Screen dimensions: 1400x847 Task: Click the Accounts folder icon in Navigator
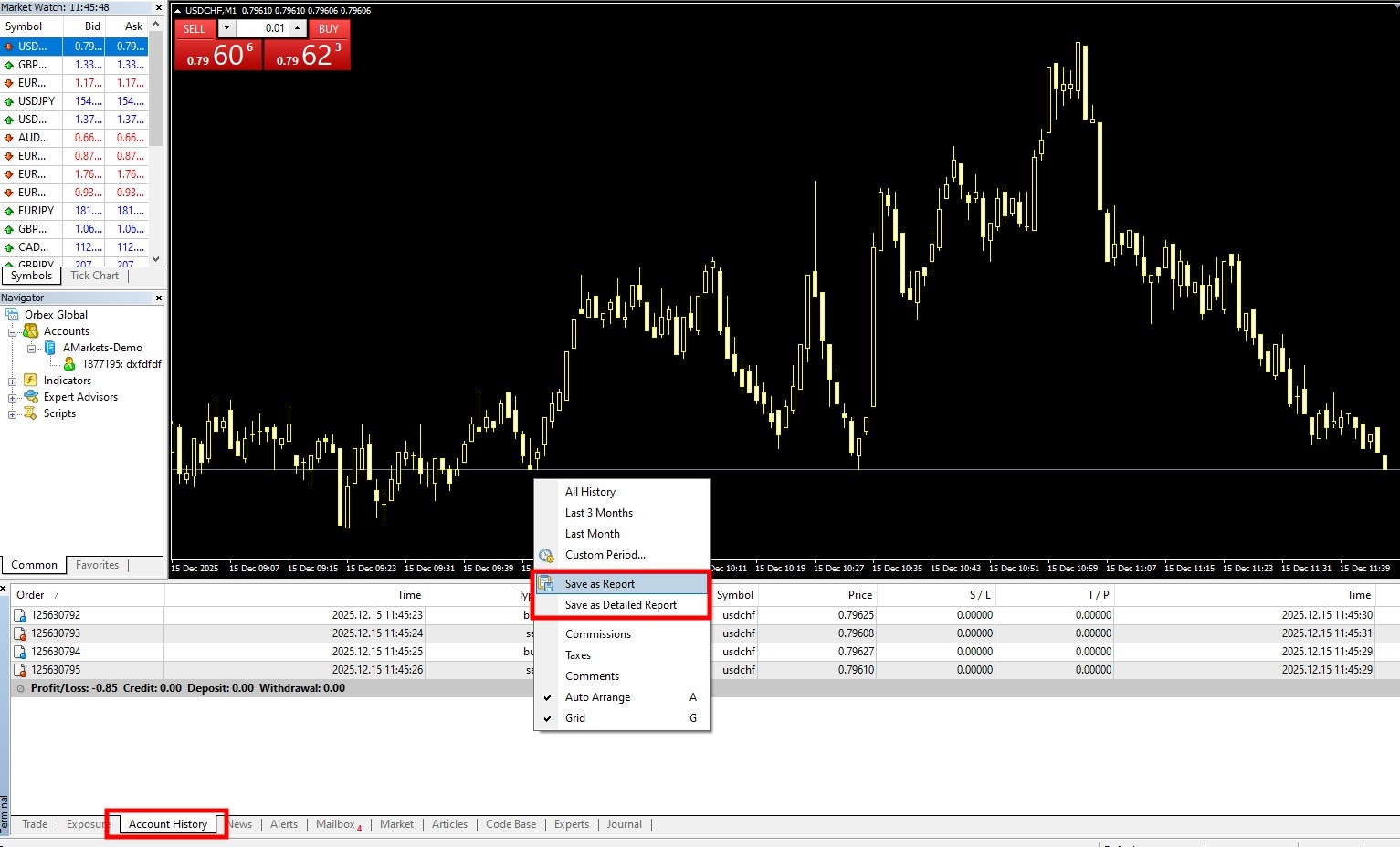(30, 331)
